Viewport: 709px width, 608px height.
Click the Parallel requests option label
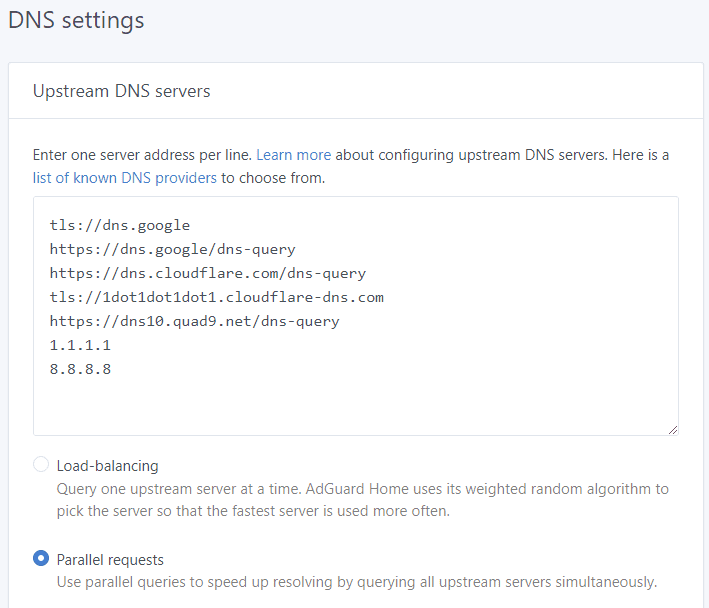[x=110, y=560]
